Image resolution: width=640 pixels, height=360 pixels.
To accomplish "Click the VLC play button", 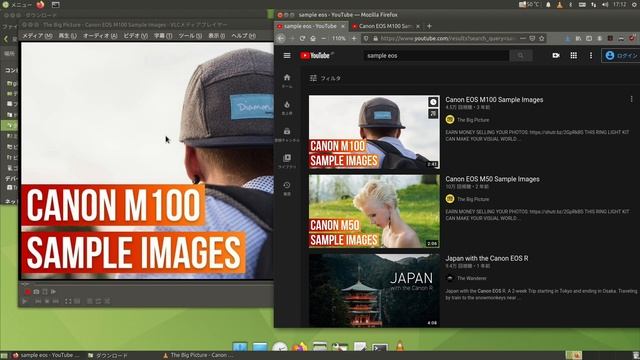I will point(25,301).
